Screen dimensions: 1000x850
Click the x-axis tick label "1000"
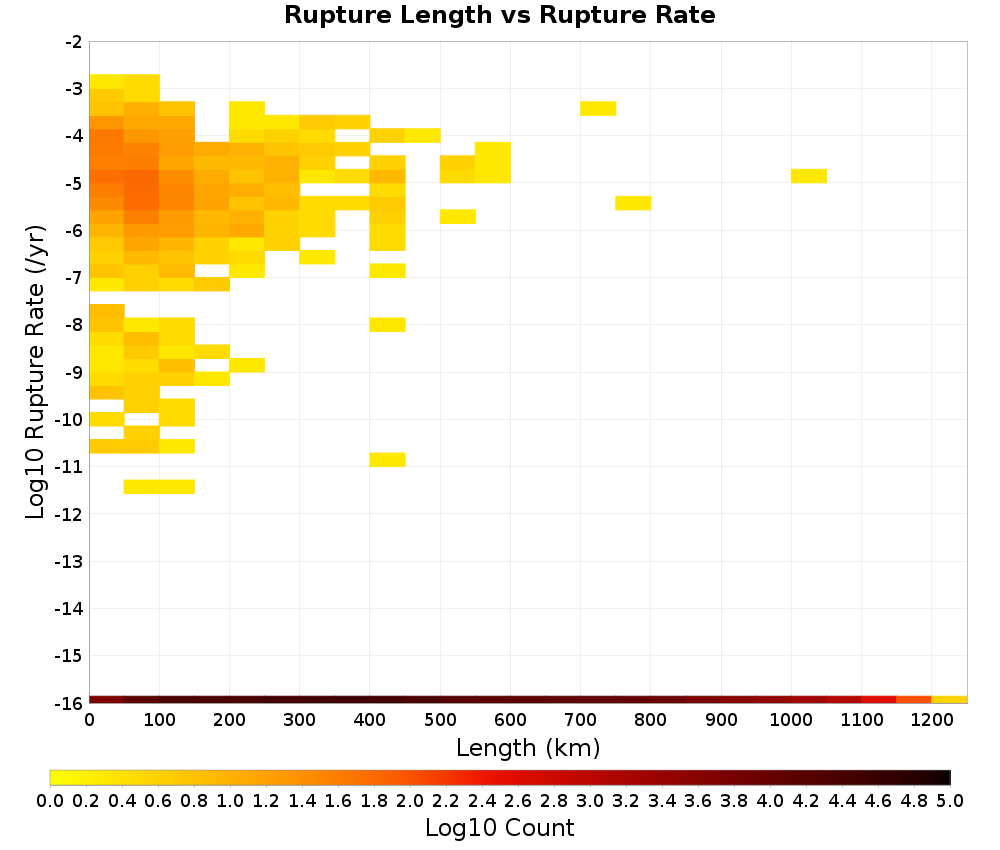coord(791,720)
